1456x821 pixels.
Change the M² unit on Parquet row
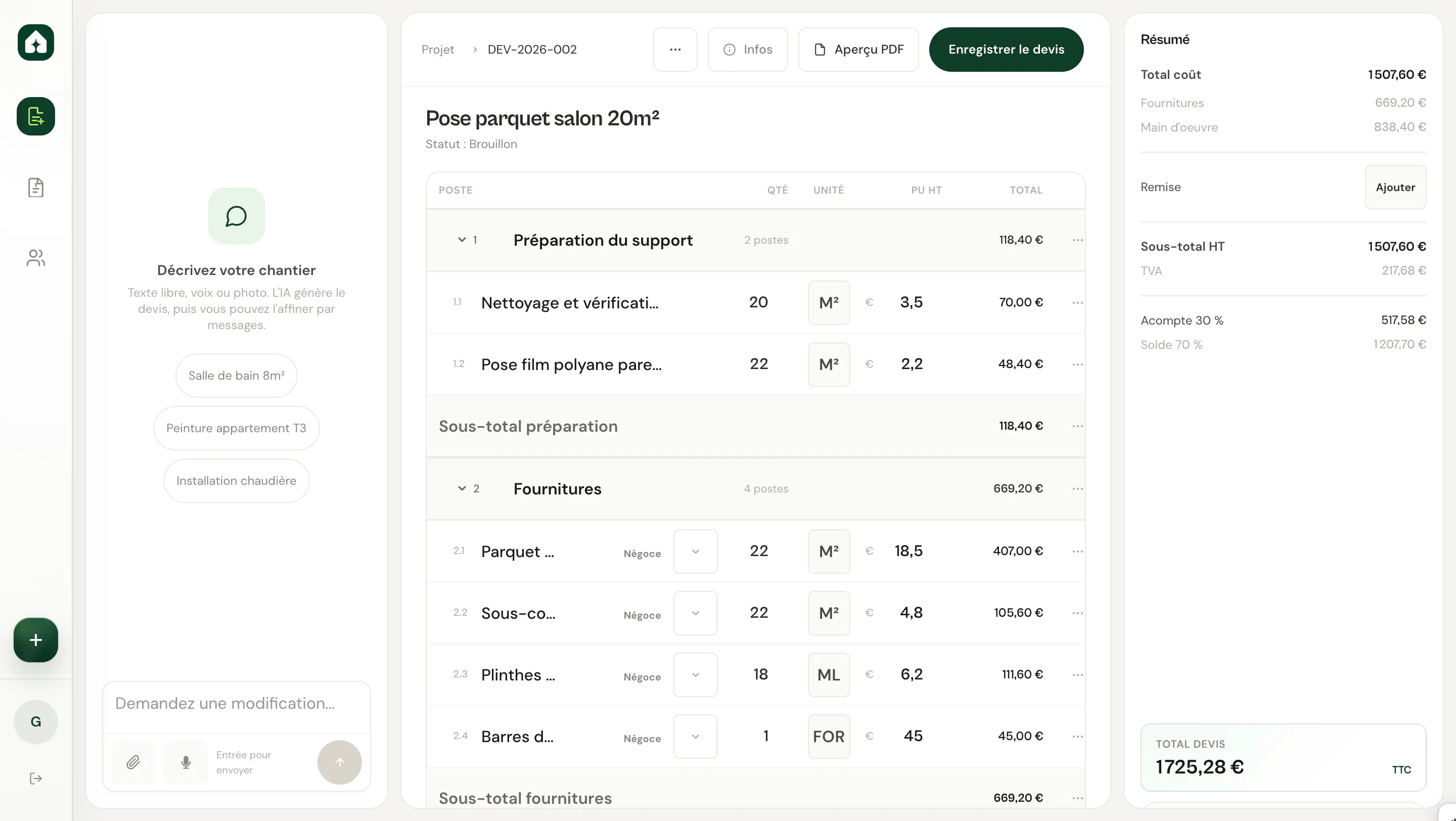(829, 552)
